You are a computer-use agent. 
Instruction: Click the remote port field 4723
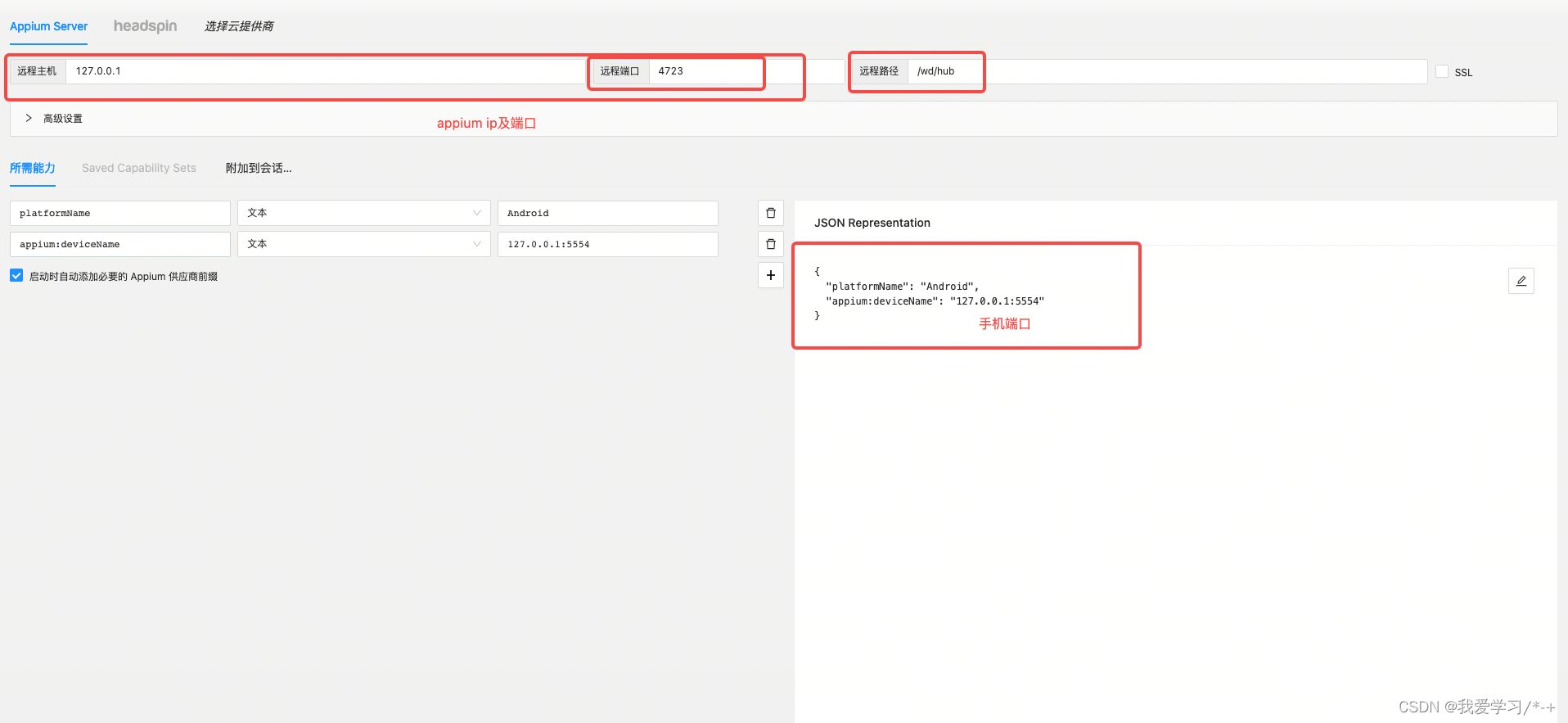click(x=746, y=71)
